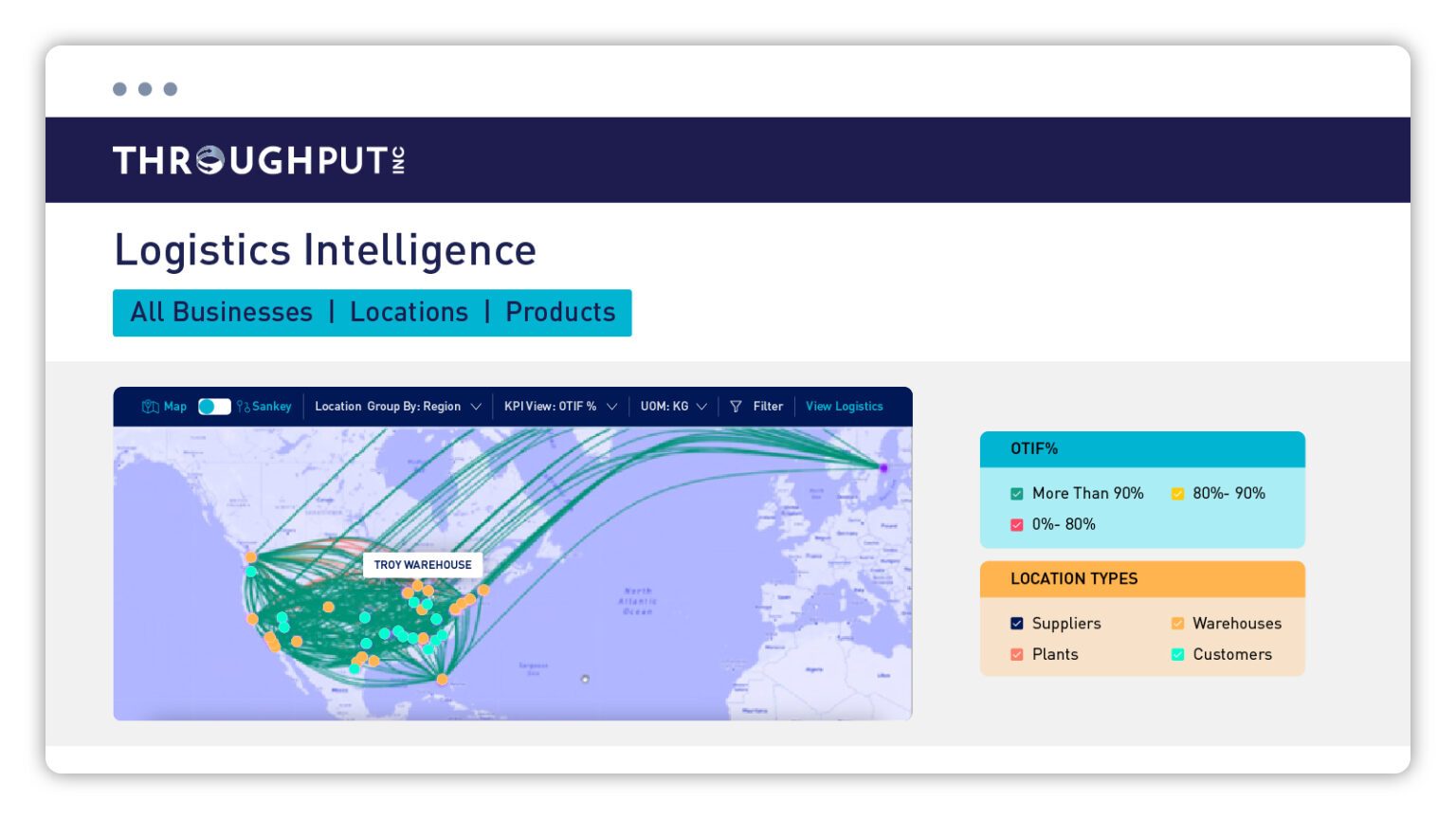Click the Troy Warehouse map label
The height and width of the screenshot is (819, 1456).
pyautogui.click(x=422, y=564)
